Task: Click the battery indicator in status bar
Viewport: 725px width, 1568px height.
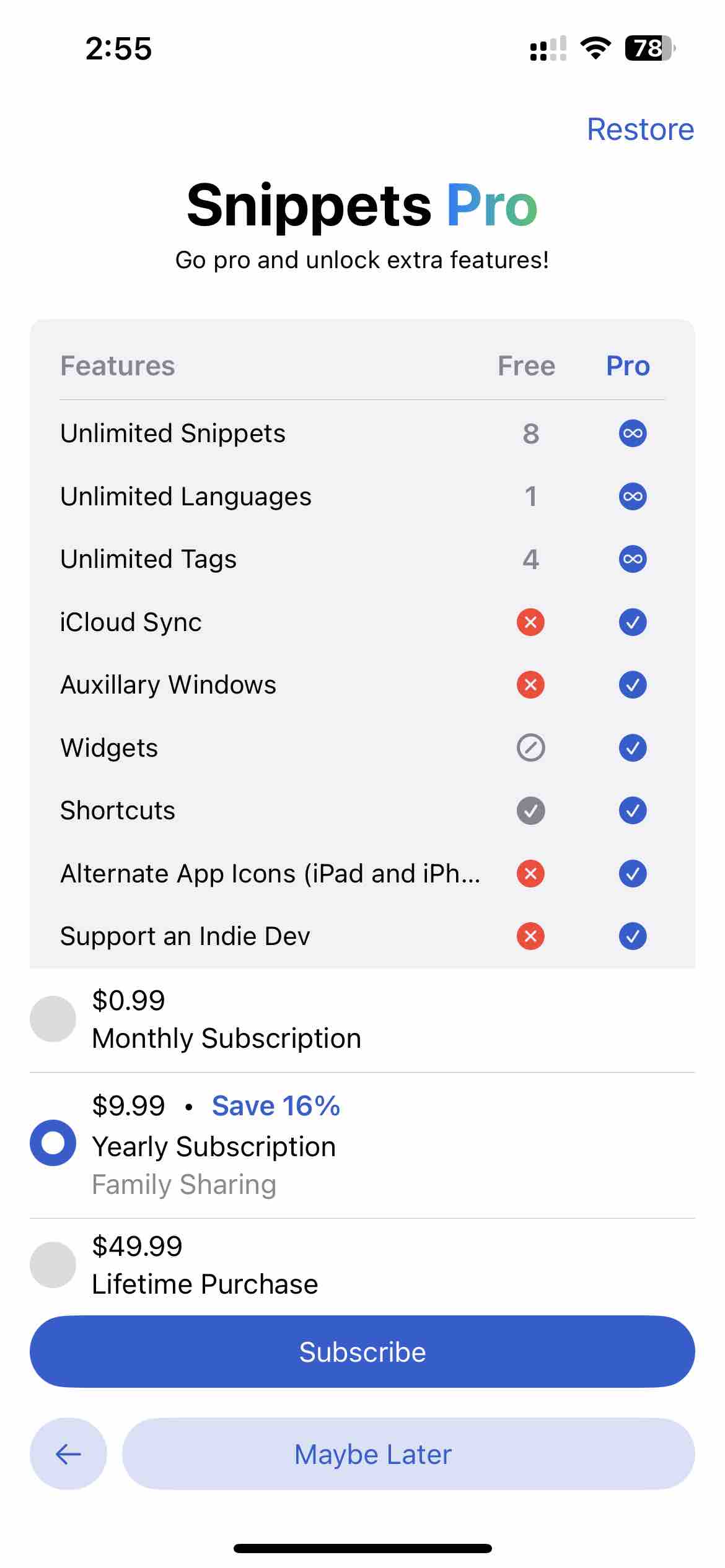Action: pos(650,48)
